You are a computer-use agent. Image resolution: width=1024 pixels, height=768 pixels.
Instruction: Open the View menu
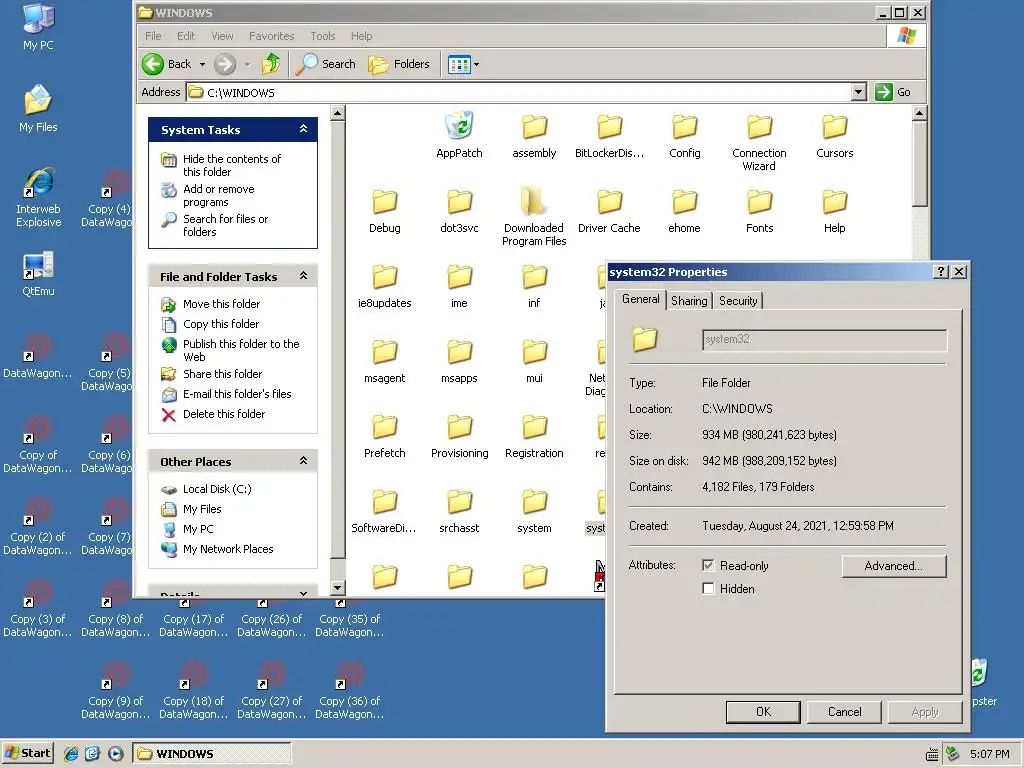point(222,36)
